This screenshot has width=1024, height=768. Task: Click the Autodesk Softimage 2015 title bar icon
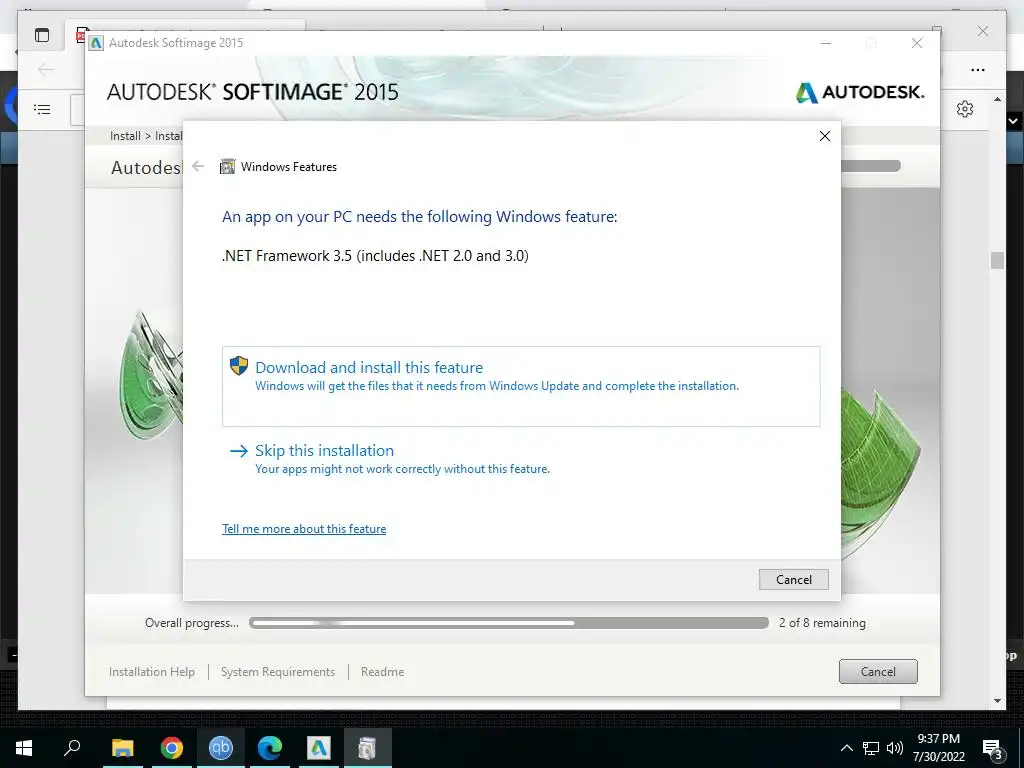click(97, 43)
